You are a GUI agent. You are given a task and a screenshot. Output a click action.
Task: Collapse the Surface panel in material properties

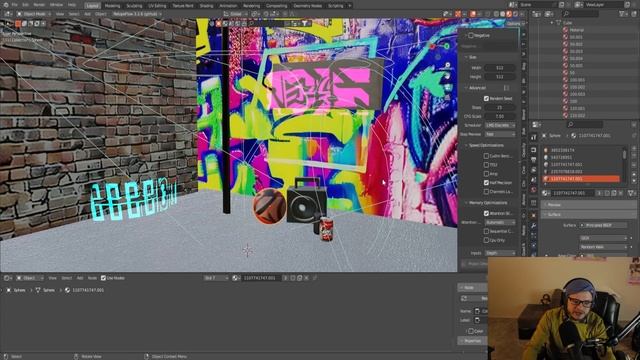point(589,214)
